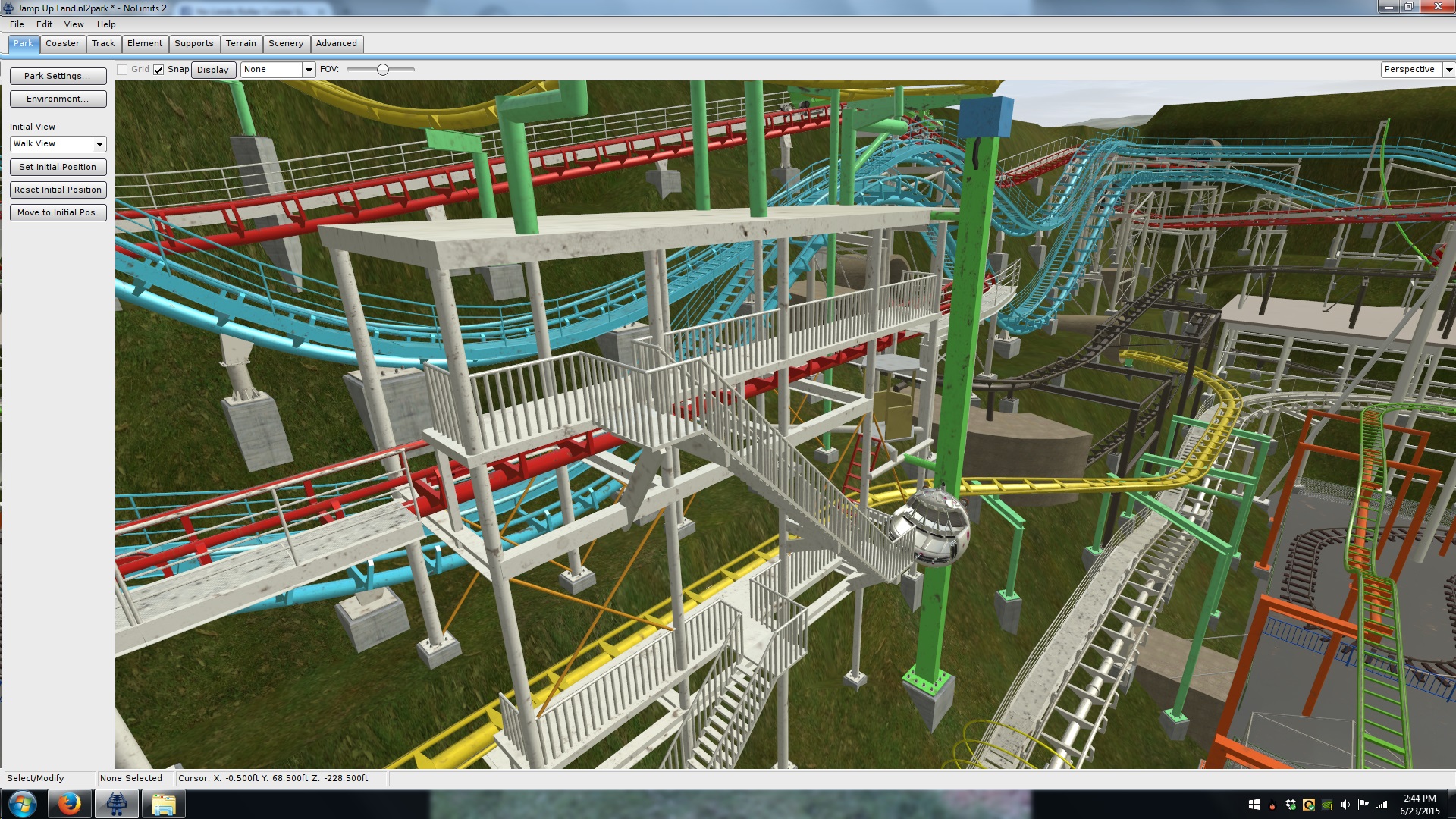Expand the Walk View initial view dropdown
Screen dimensions: 1456x819
click(x=99, y=144)
